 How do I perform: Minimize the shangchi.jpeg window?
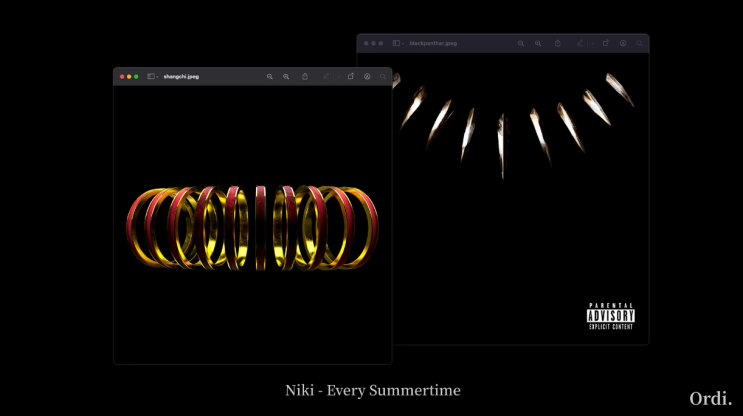[129, 76]
